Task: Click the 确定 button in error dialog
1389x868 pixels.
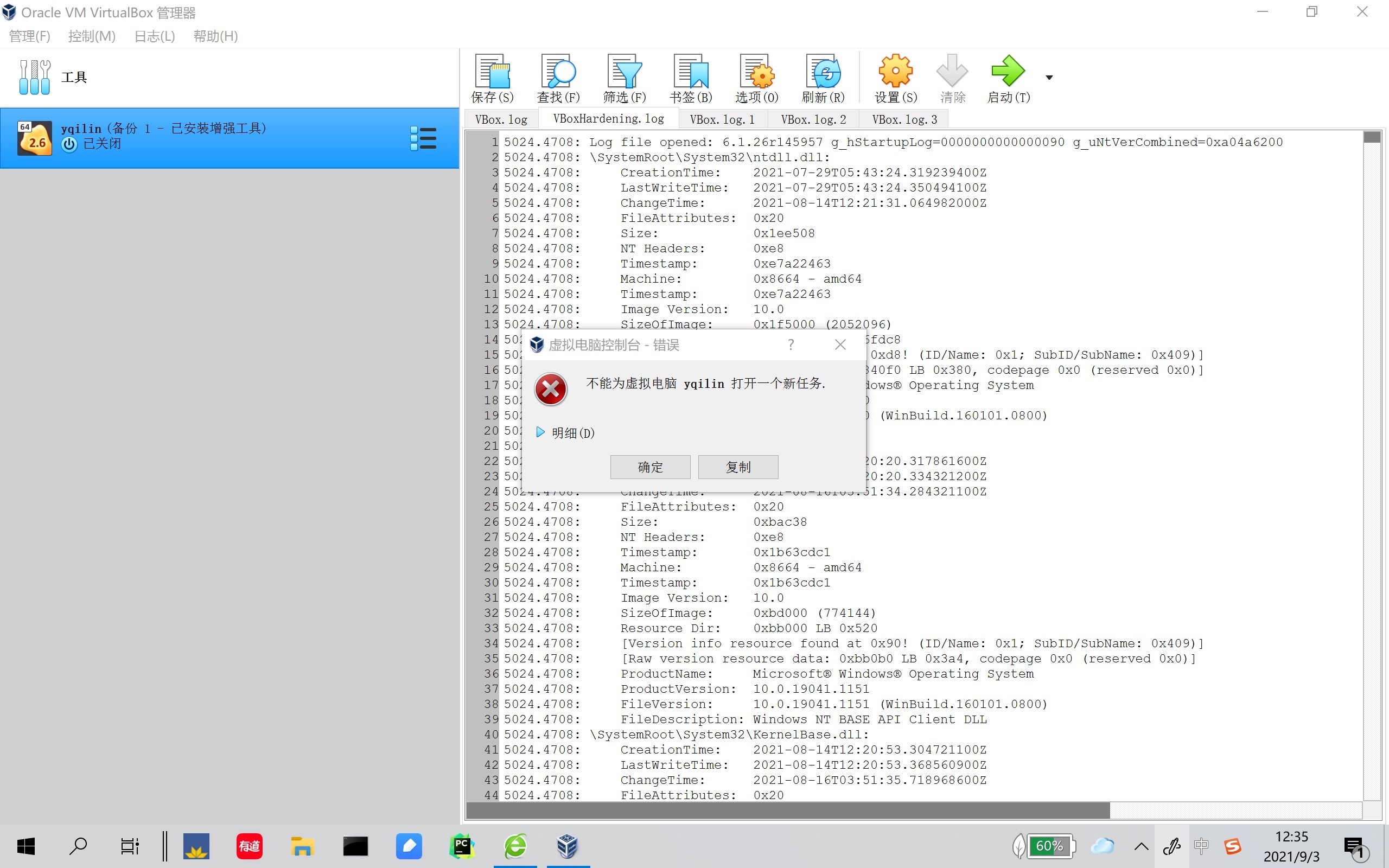Action: pos(649,467)
